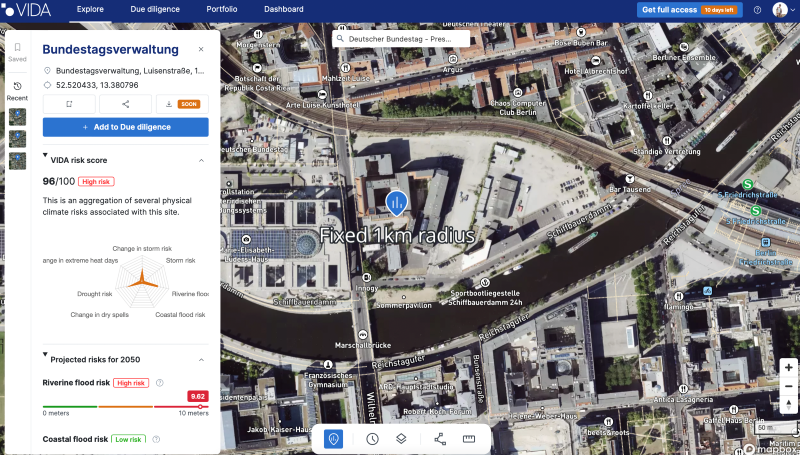Open the Portfolio tab

coord(222,9)
